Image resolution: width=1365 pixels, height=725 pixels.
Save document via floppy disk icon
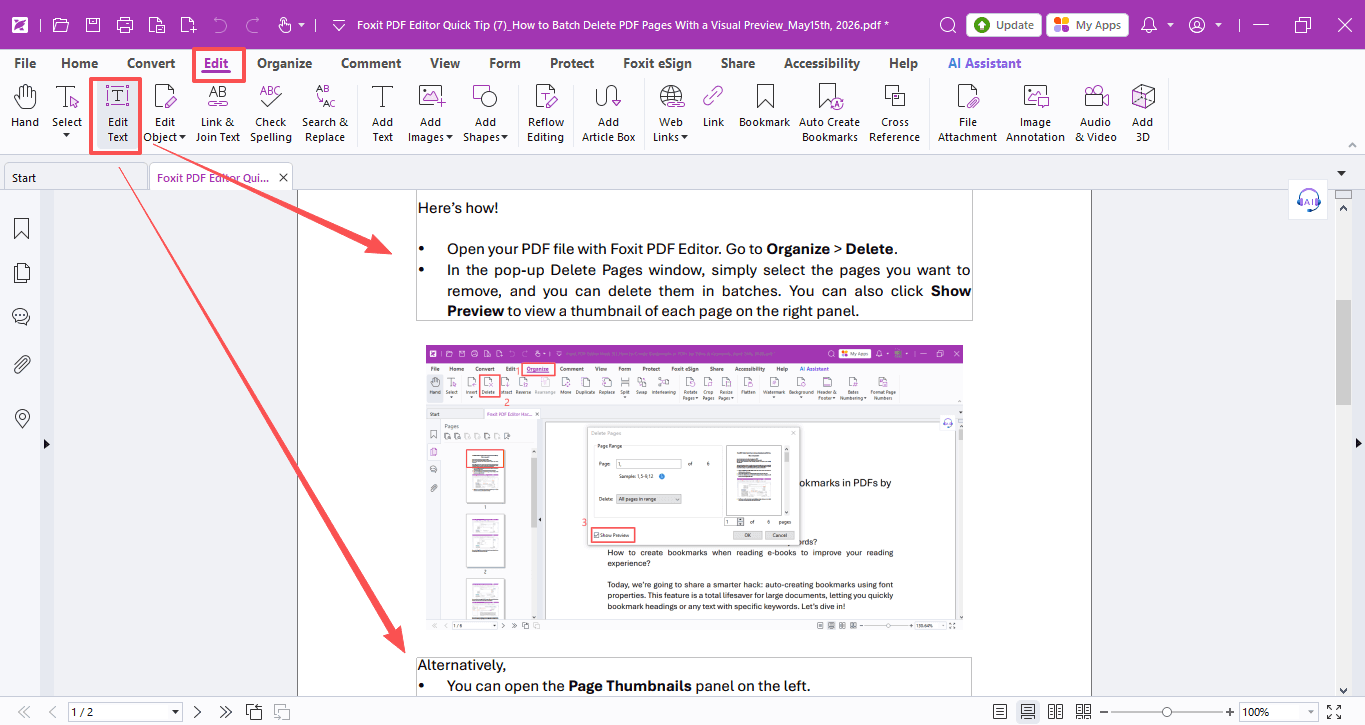click(93, 25)
